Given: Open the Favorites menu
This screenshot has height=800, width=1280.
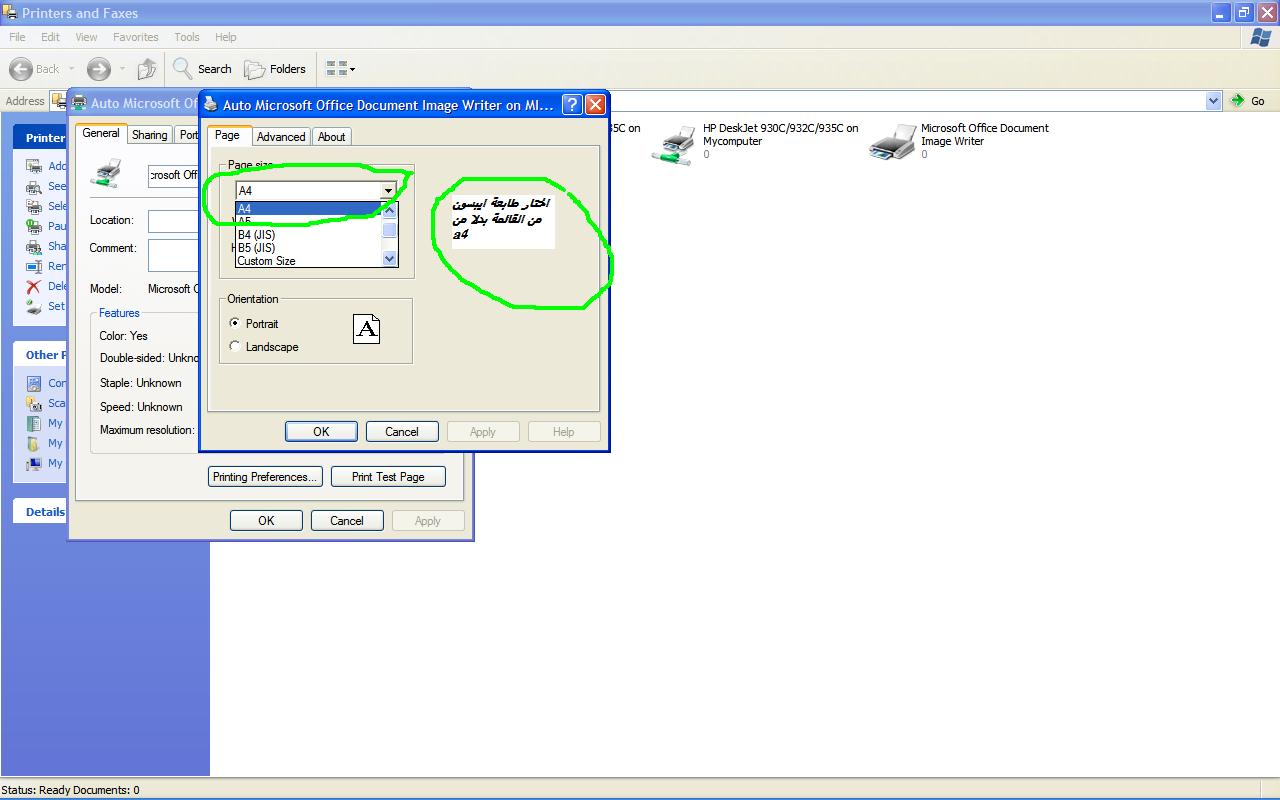Looking at the screenshot, I should [135, 37].
